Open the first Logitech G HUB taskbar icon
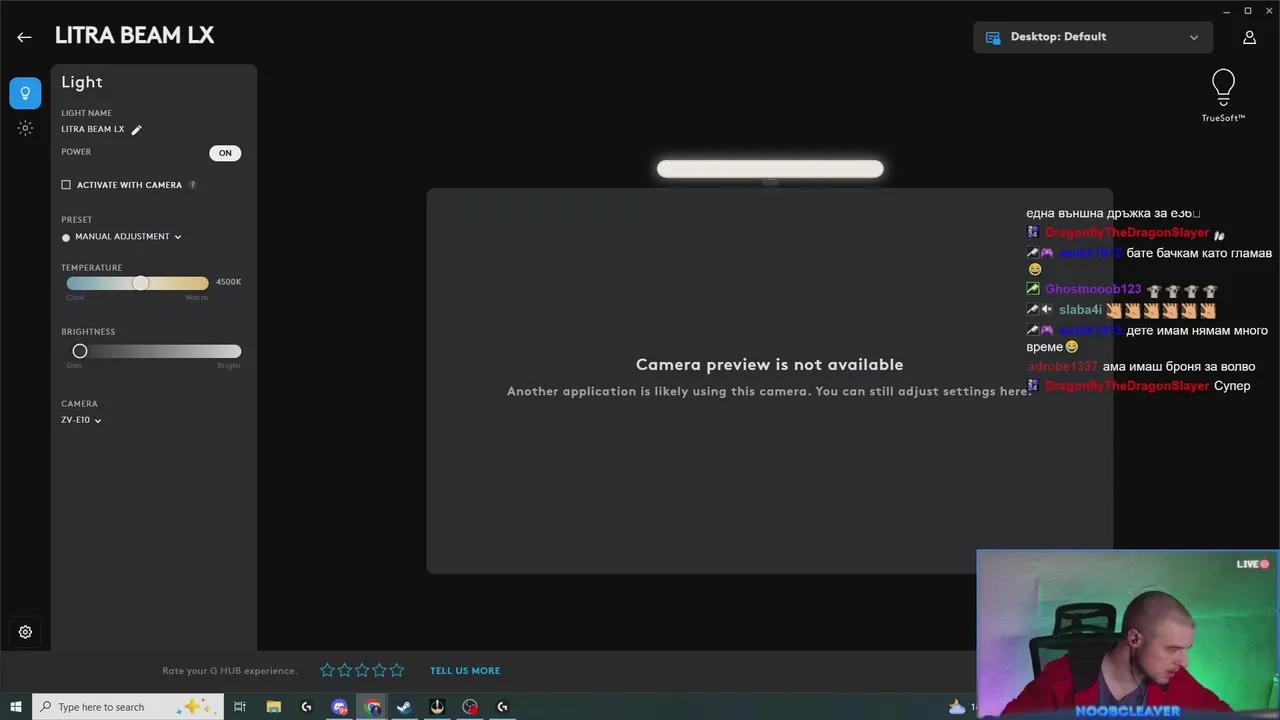The width and height of the screenshot is (1280, 720). point(306,707)
